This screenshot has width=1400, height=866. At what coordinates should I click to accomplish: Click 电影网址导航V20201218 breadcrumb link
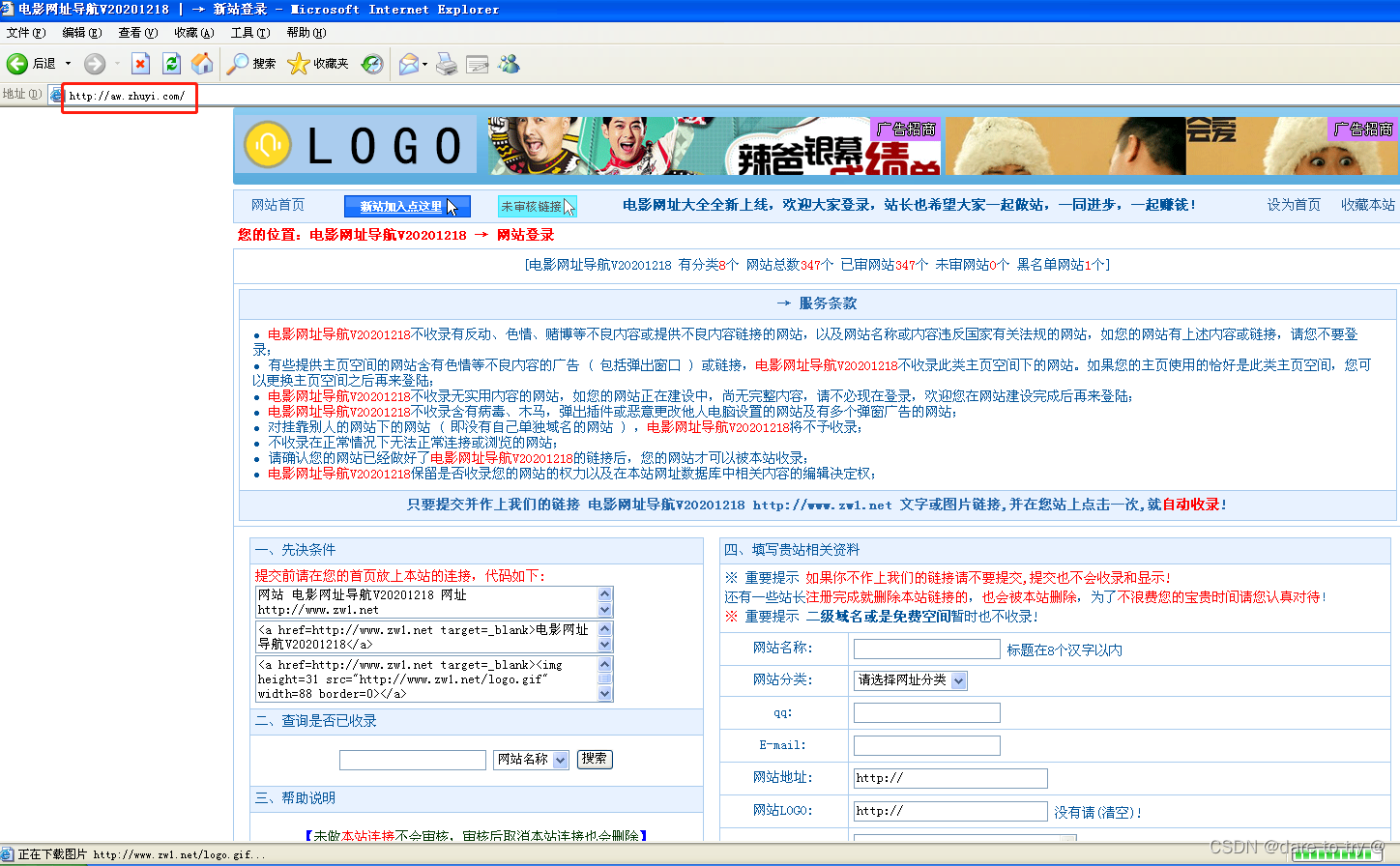[x=388, y=235]
